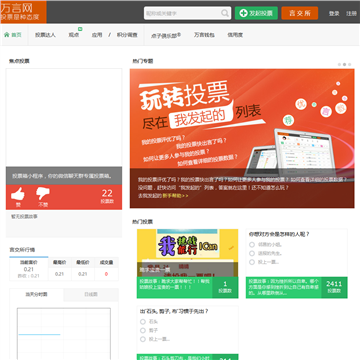Click the 2411 投票数 counter

pos(334,287)
